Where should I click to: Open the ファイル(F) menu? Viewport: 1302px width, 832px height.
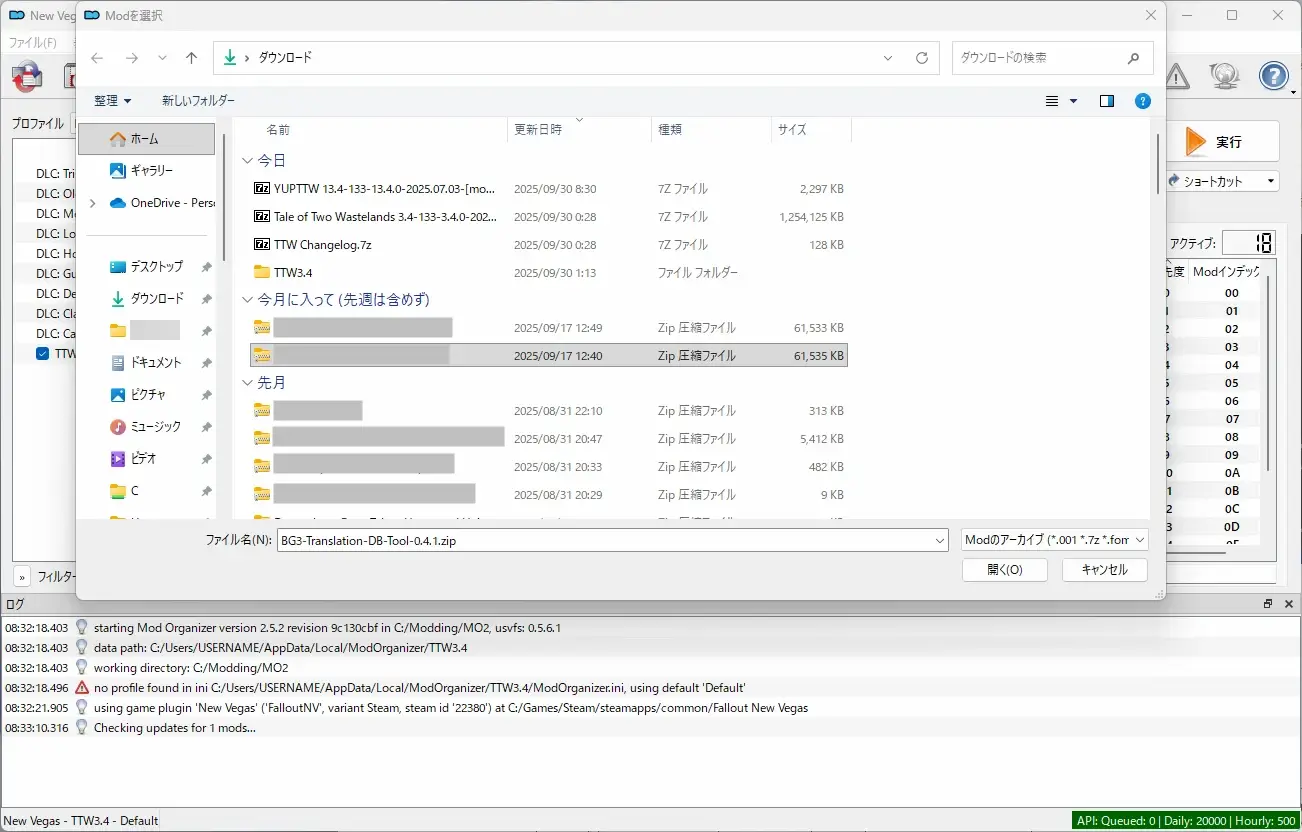click(x=32, y=43)
